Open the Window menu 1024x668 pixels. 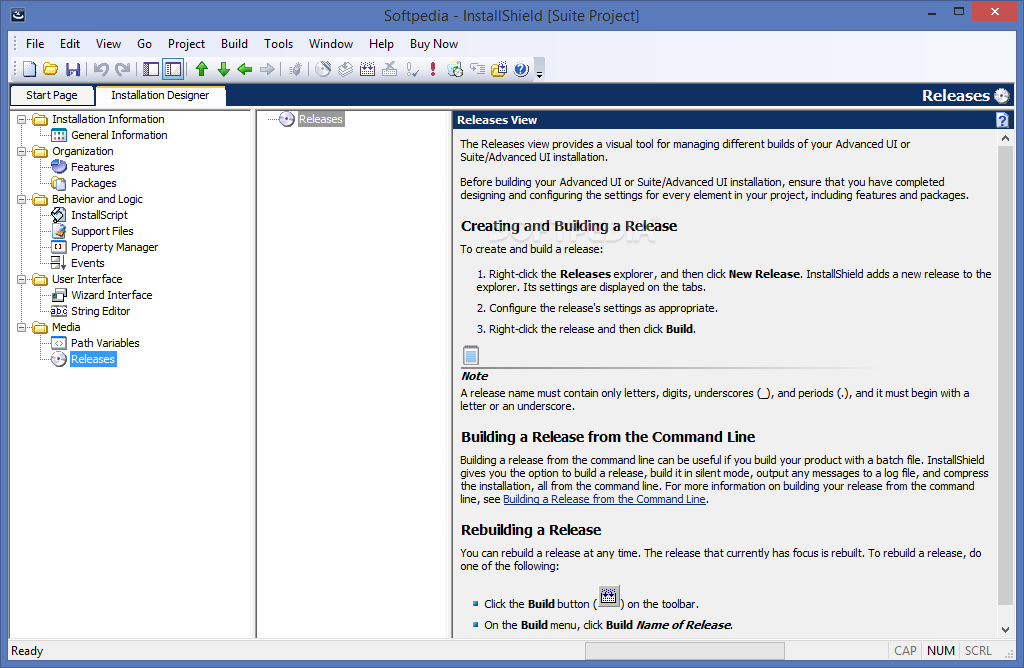tap(331, 44)
